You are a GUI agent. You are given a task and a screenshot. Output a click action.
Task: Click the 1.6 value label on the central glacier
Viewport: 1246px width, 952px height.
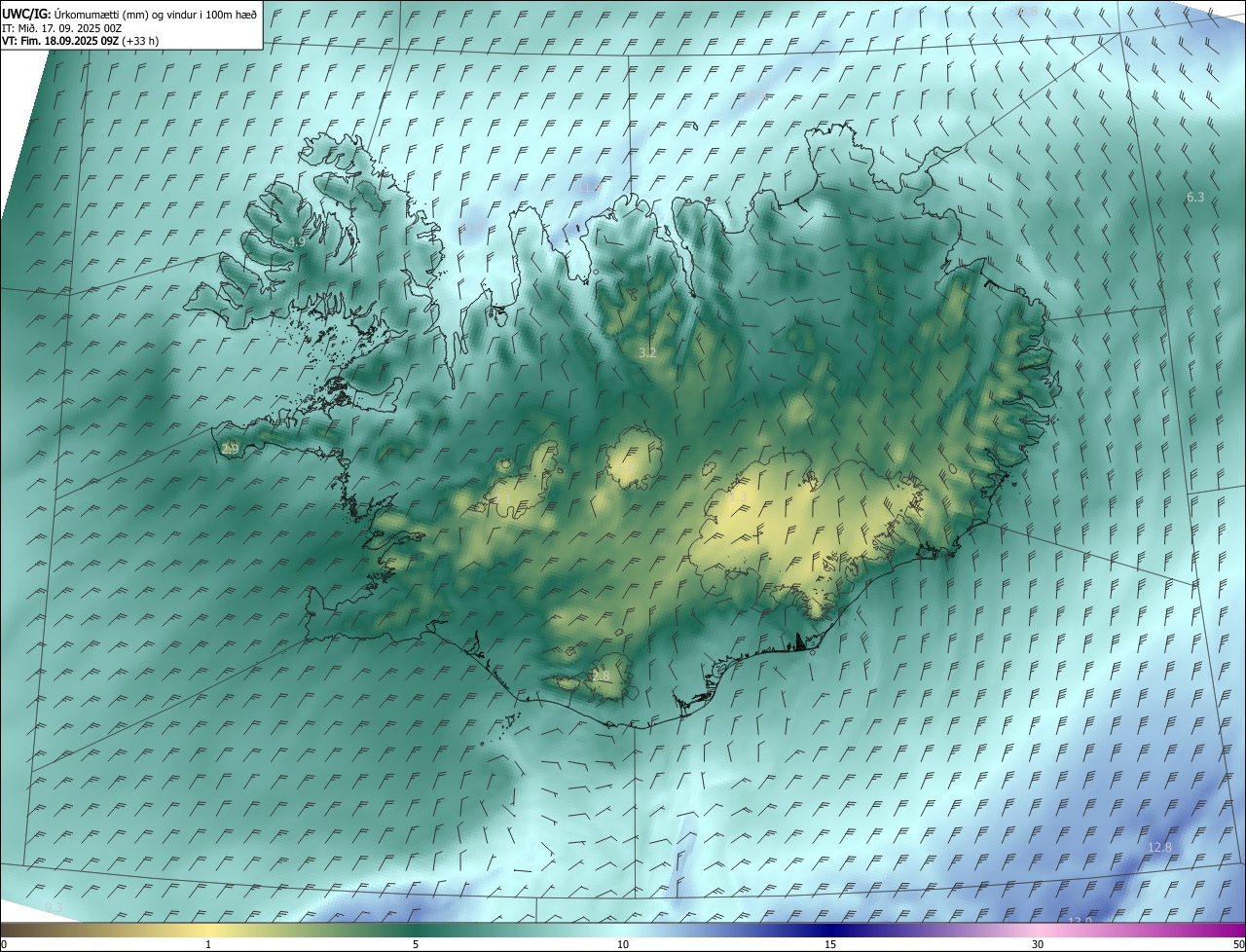pos(624,470)
